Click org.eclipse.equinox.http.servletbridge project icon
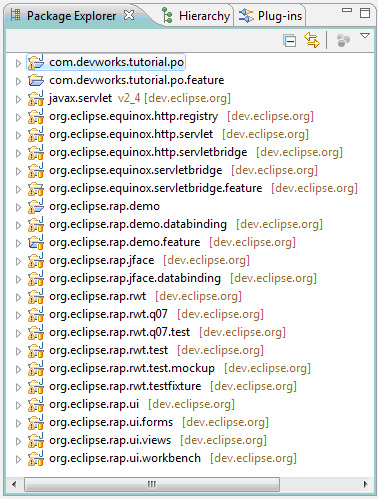This screenshot has height=499, width=378. coord(36,152)
